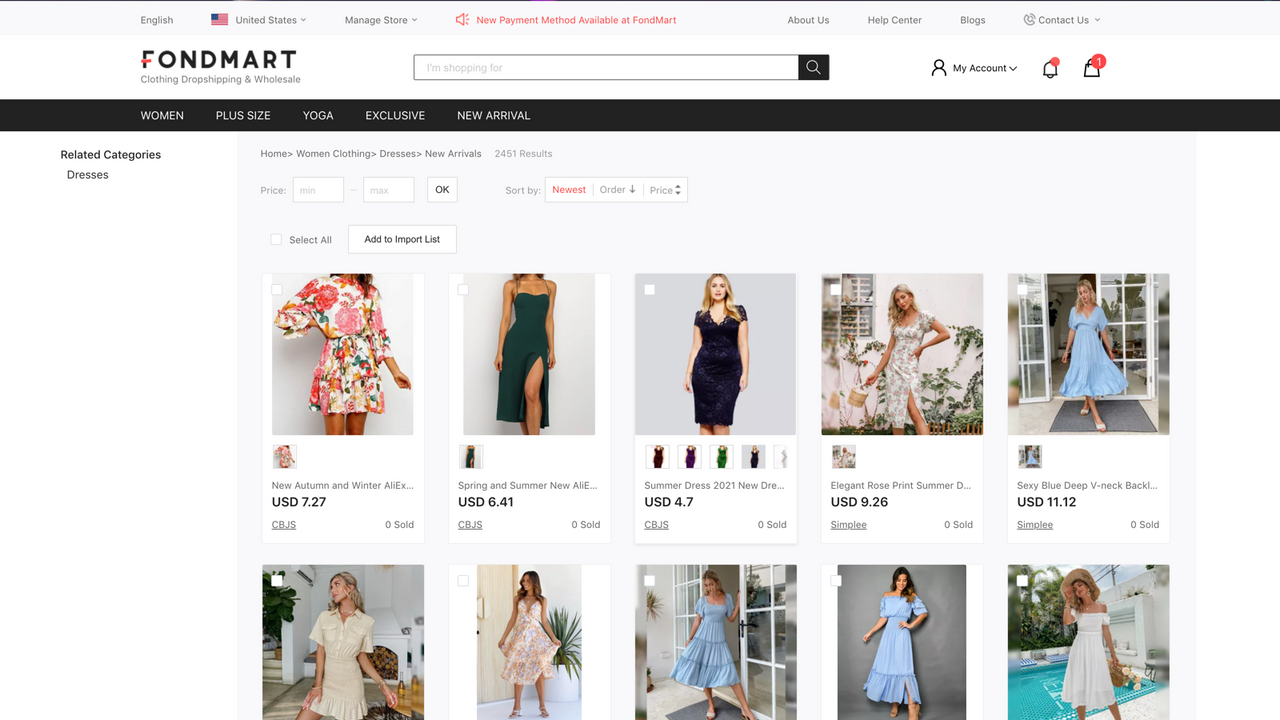Click the Add to Import List button
This screenshot has height=720, width=1280.
[402, 239]
